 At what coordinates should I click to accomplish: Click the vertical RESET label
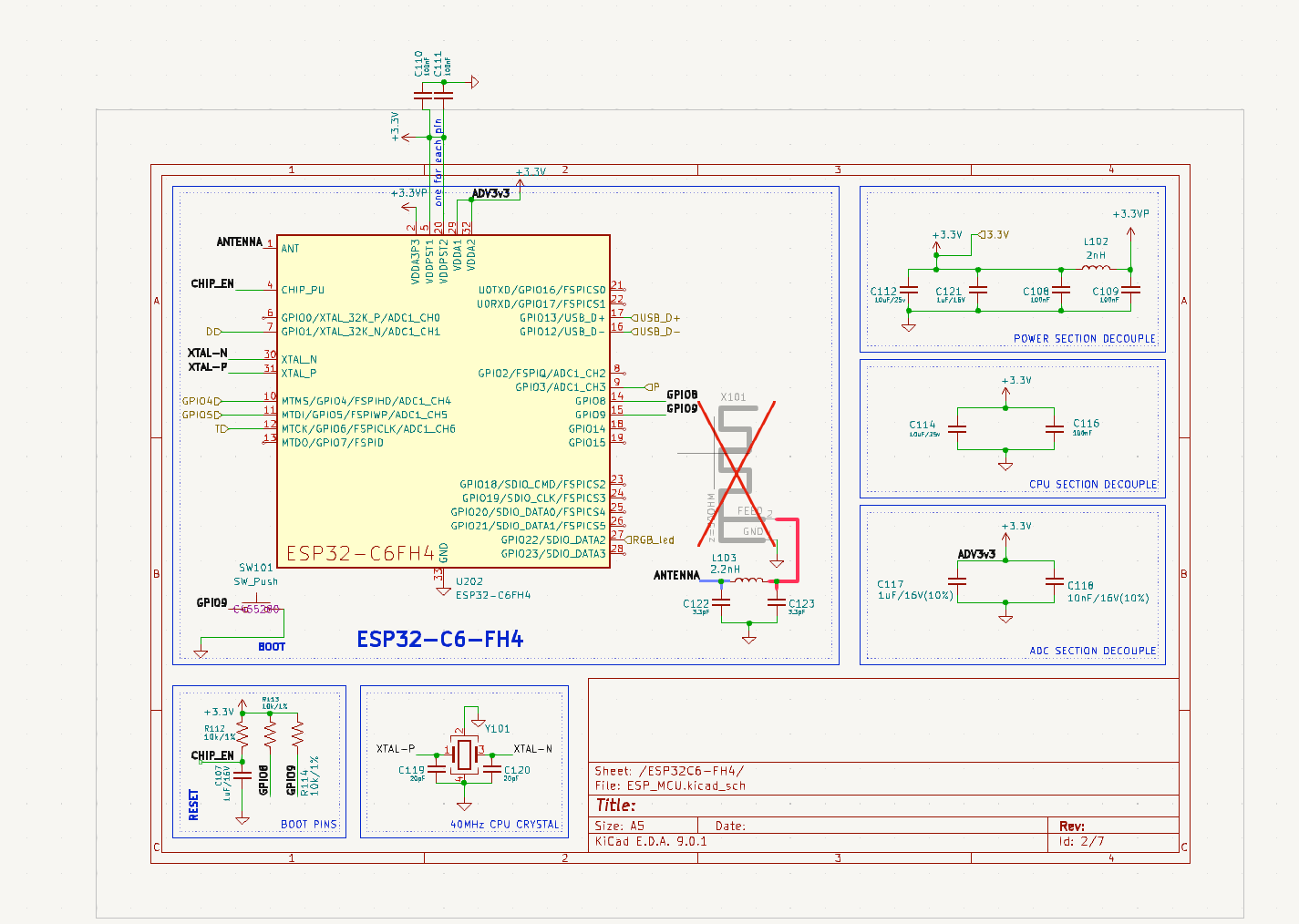(193, 805)
